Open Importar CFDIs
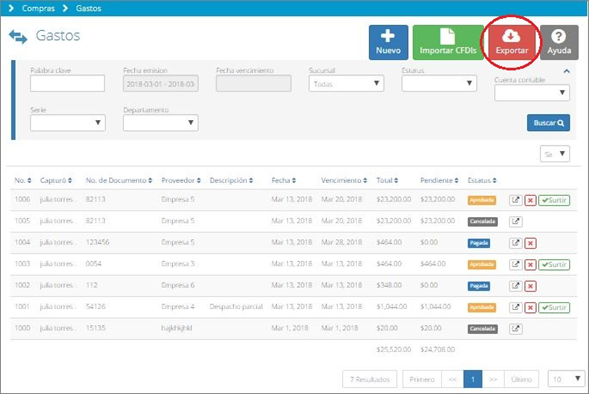This screenshot has height=394, width=589. [448, 42]
